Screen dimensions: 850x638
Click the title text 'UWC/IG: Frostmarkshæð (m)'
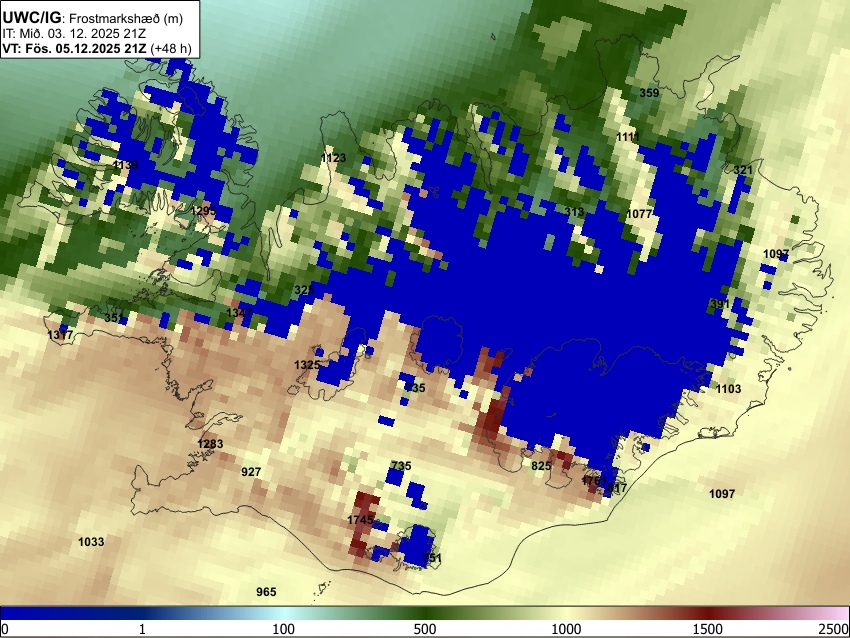[93, 18]
